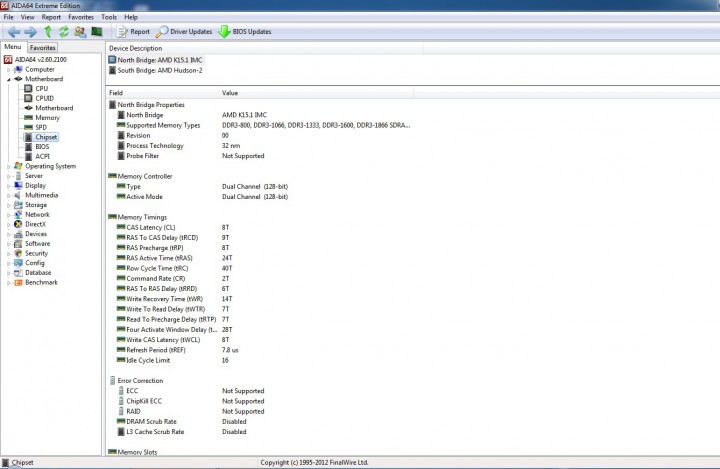Open the green monitor icon in toolbar
Viewport: 720px width, 469px height.
click(96, 32)
